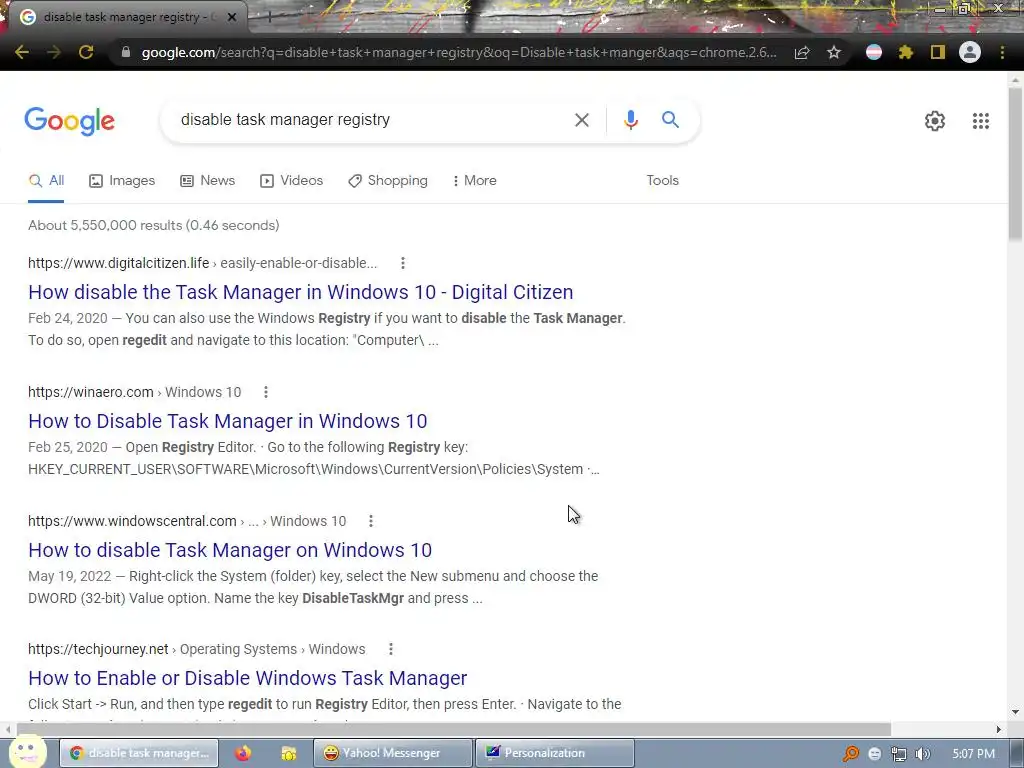Open Firefox from the taskbar
The width and height of the screenshot is (1024, 768).
[x=243, y=753]
